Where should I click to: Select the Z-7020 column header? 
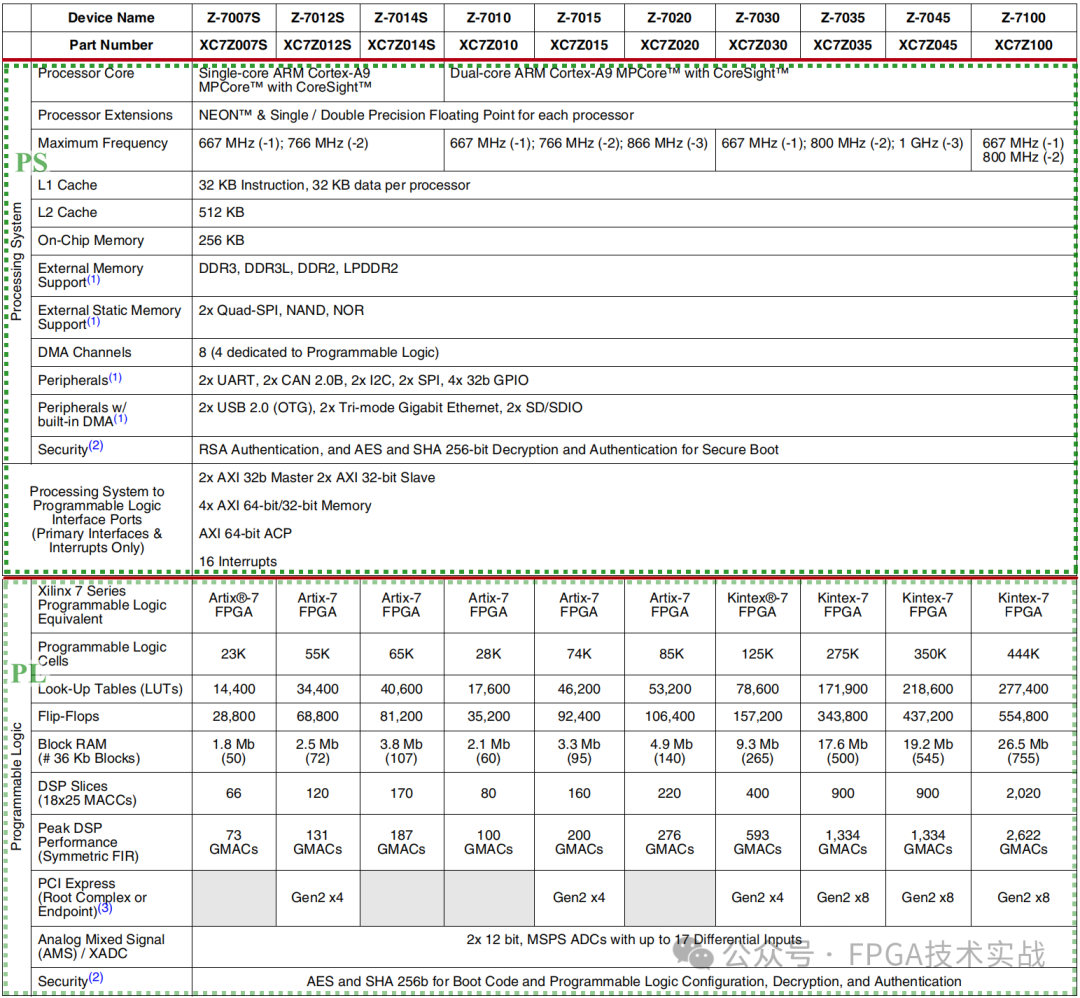pos(669,18)
